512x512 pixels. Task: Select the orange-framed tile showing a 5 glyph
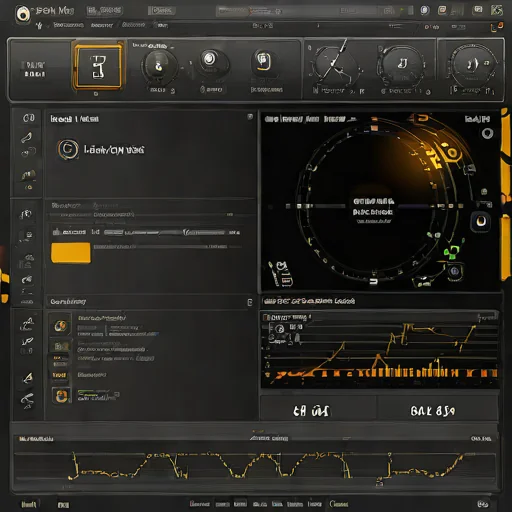pyautogui.click(x=98, y=67)
